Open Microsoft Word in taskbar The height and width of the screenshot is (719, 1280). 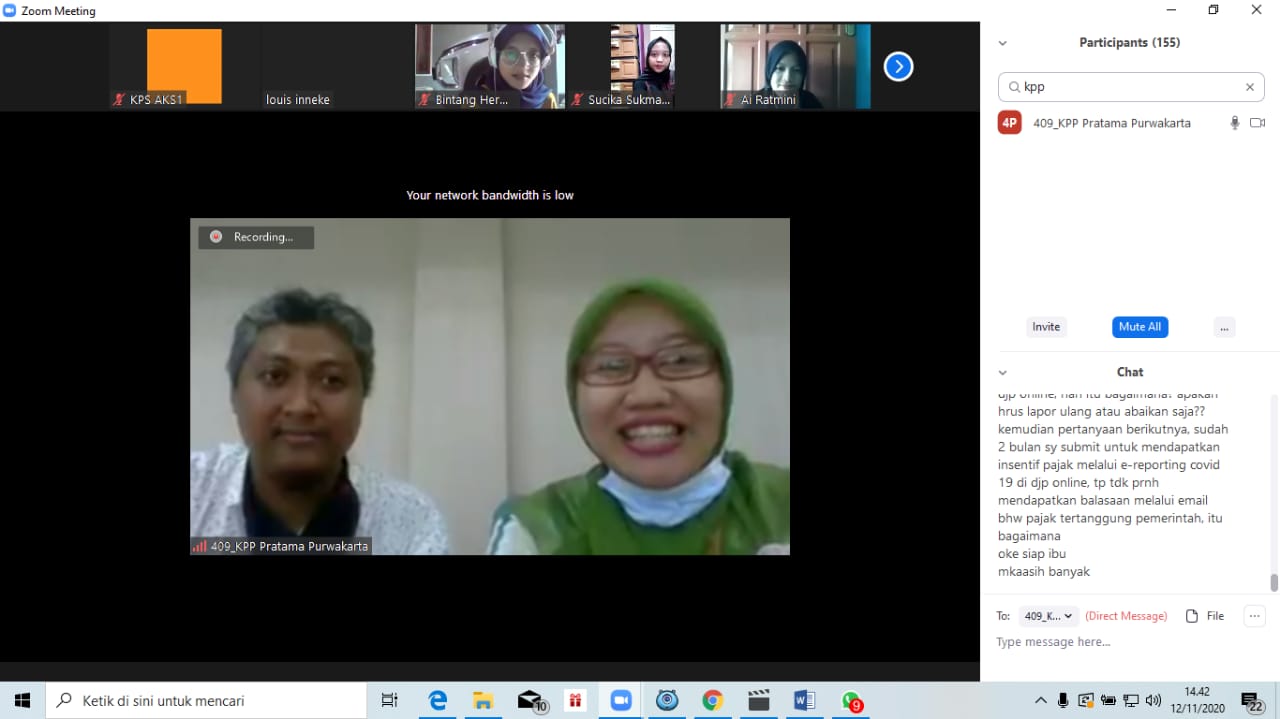(804, 701)
